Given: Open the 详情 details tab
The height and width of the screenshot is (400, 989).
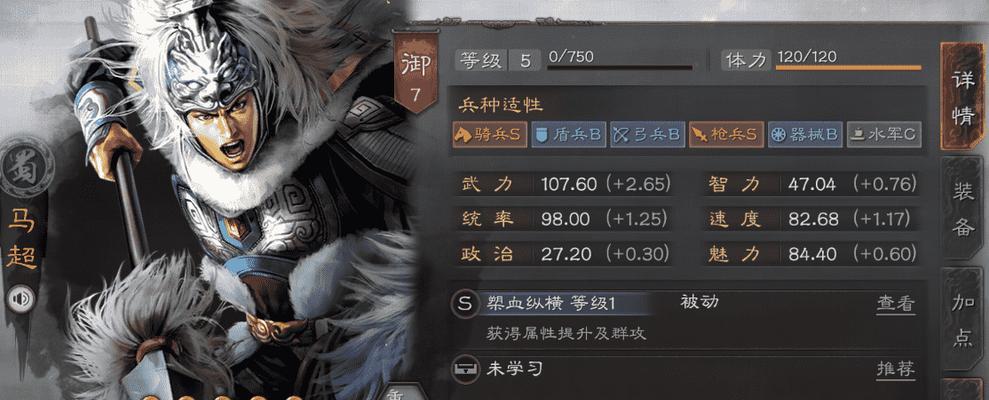Looking at the screenshot, I should pos(963,97).
